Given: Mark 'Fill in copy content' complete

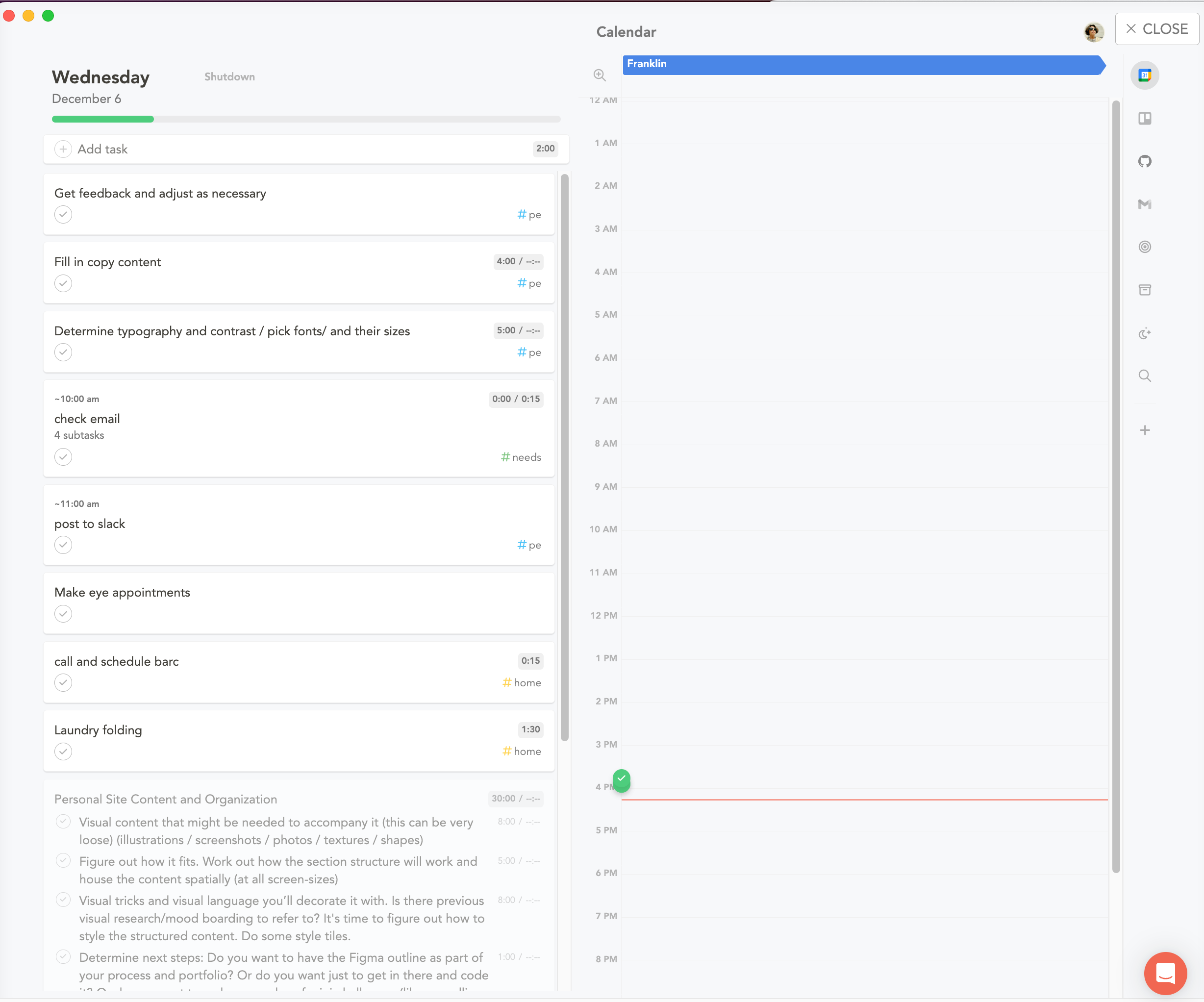Looking at the screenshot, I should (x=63, y=283).
